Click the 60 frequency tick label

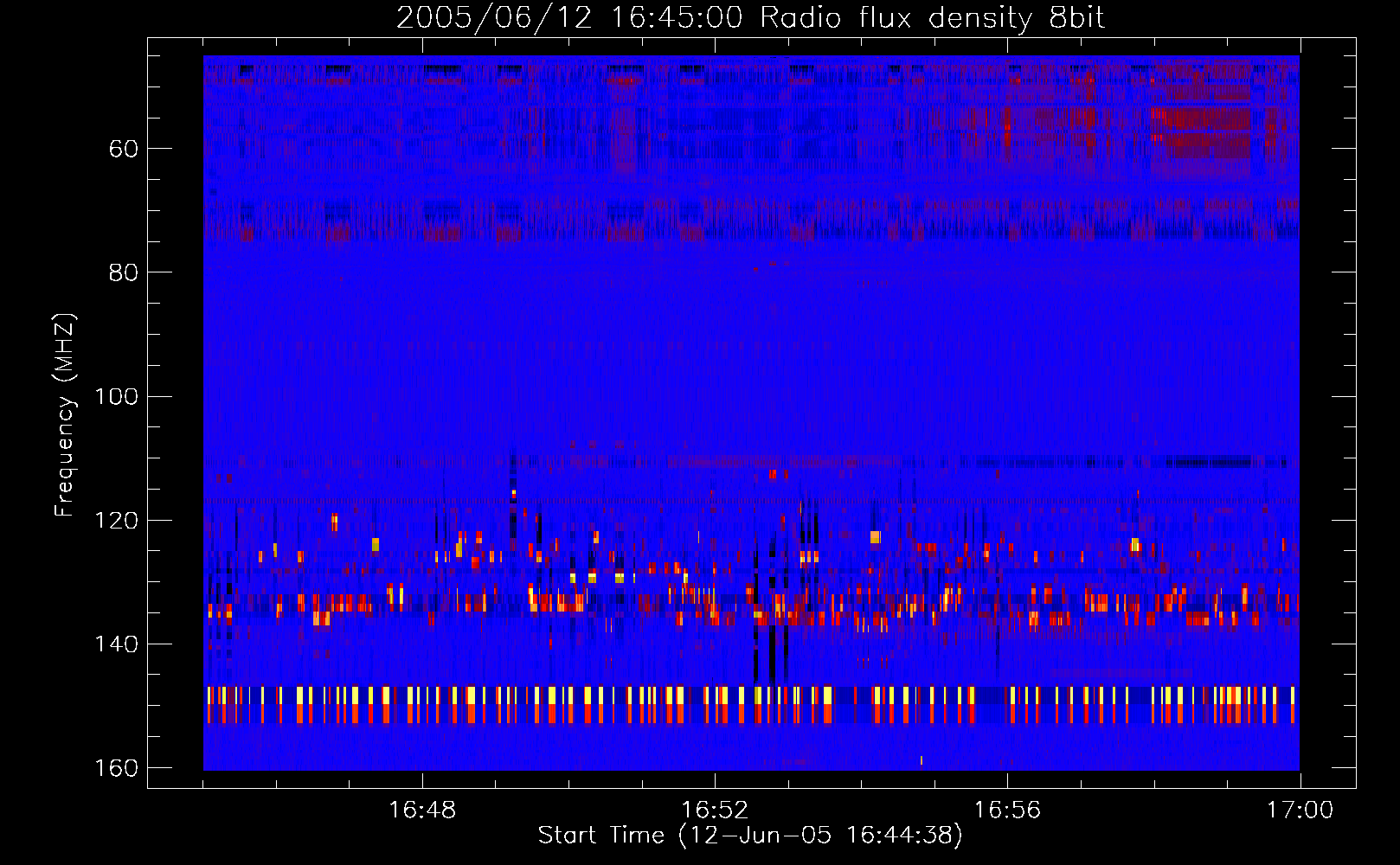pyautogui.click(x=124, y=149)
